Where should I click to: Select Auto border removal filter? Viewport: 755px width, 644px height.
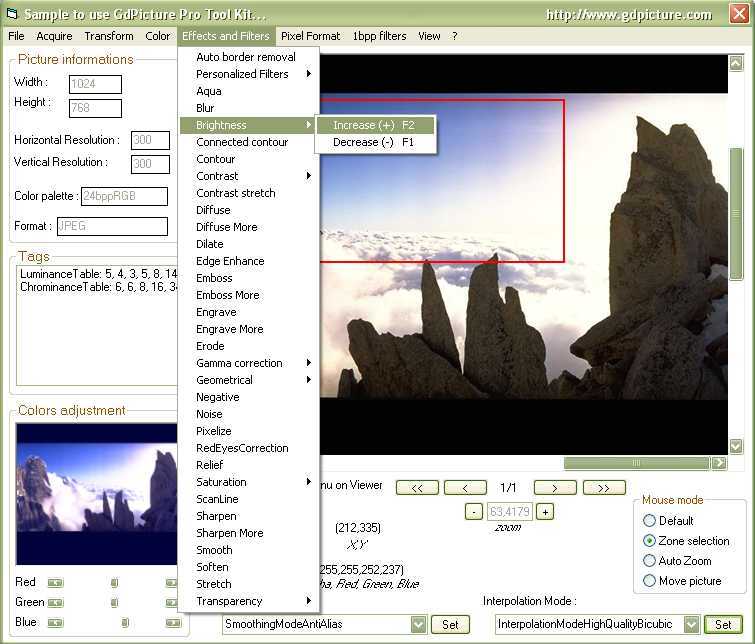click(249, 57)
